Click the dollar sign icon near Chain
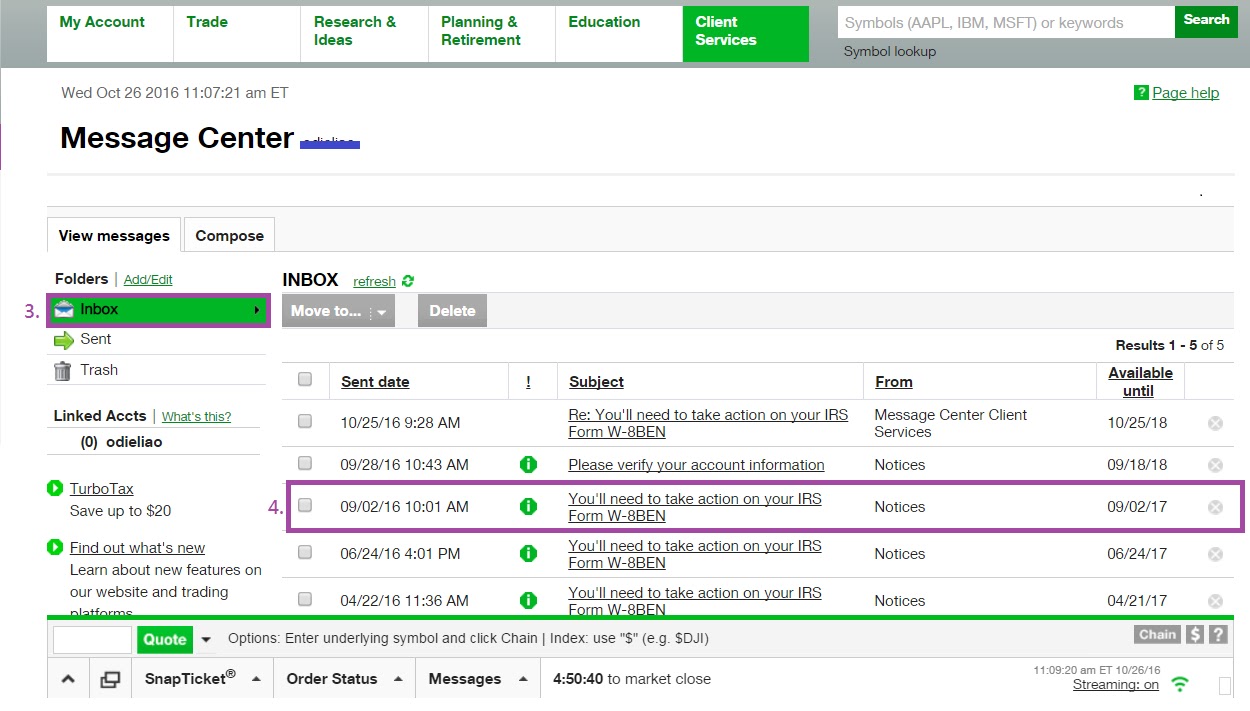Screen dimensions: 1250x711 coord(1195,634)
